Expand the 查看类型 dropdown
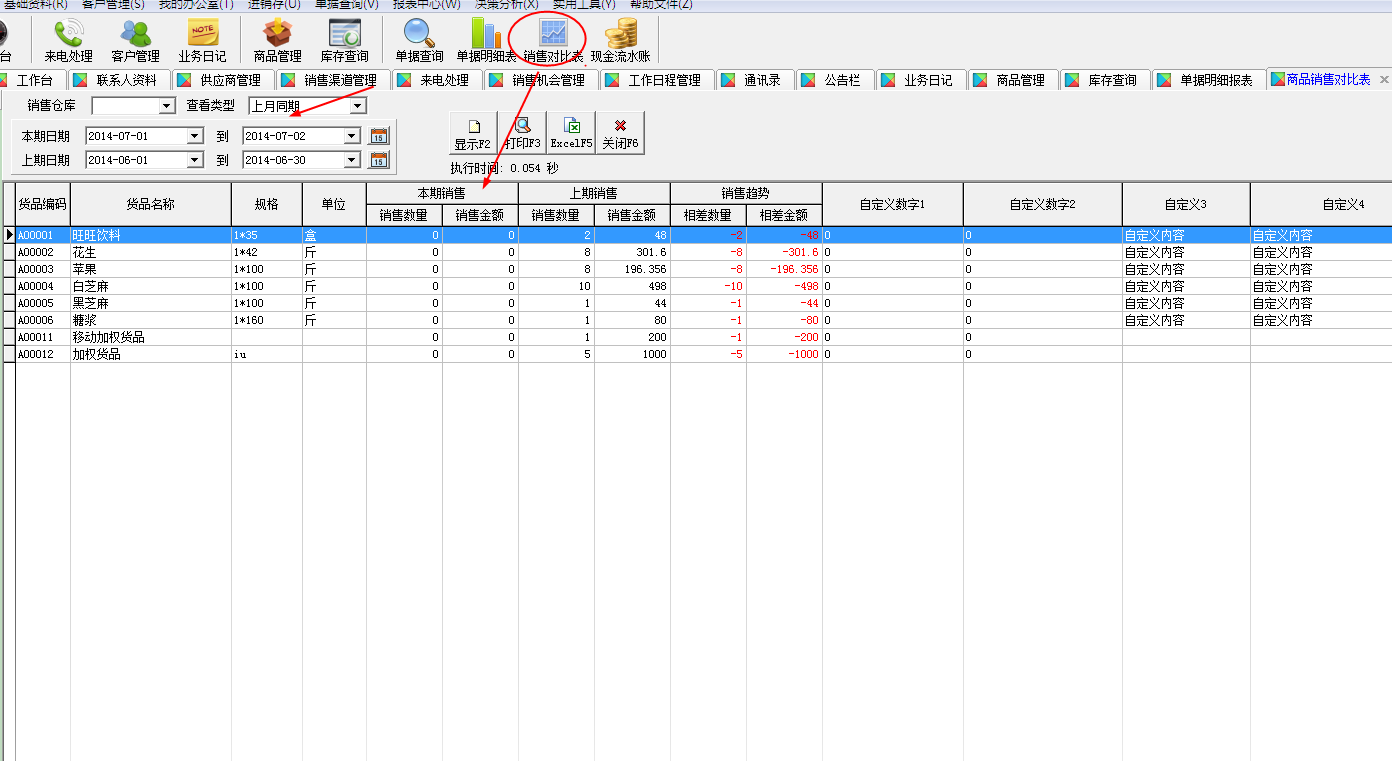The height and width of the screenshot is (761, 1392). [x=357, y=106]
